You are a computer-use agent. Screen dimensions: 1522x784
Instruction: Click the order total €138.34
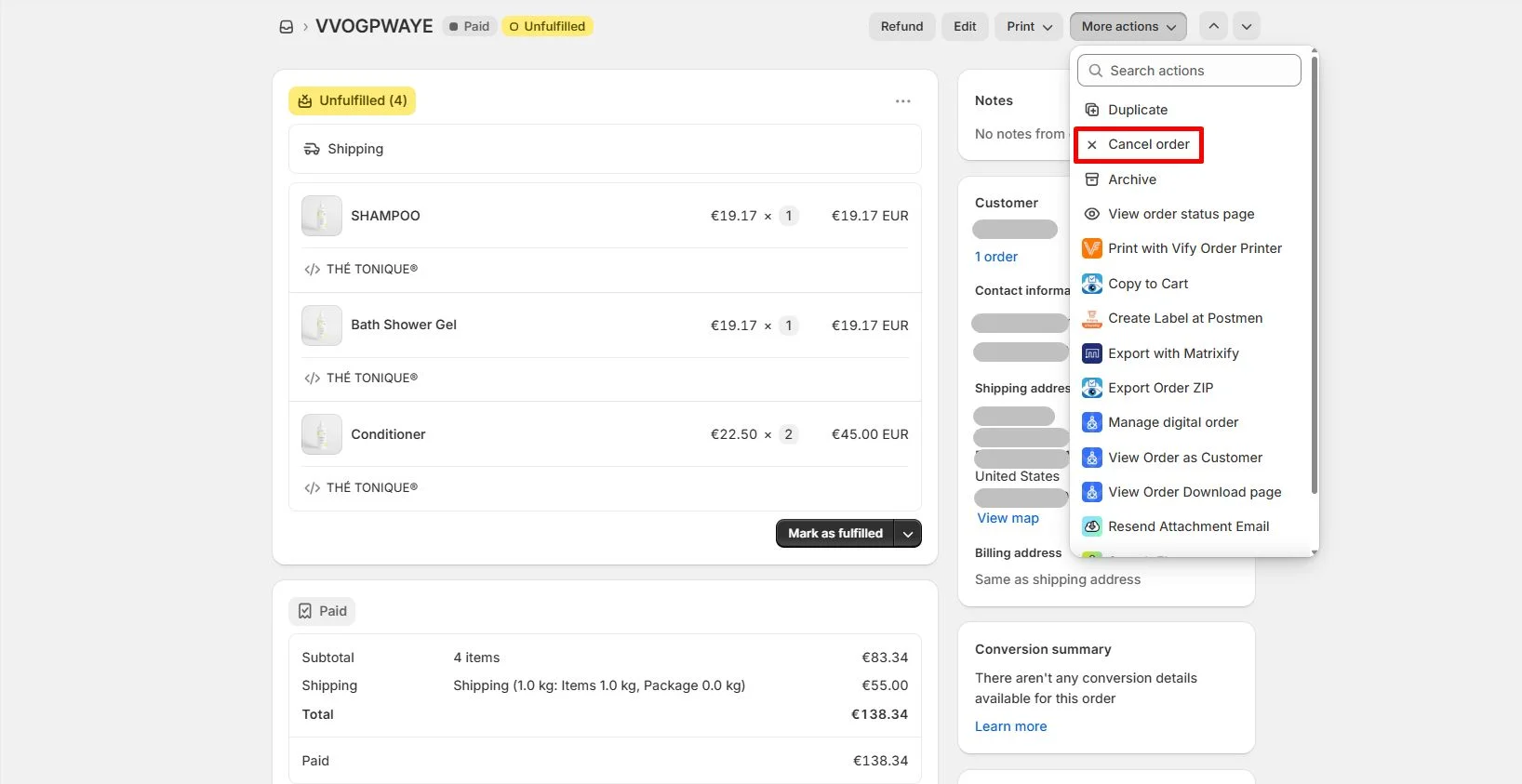tap(879, 714)
